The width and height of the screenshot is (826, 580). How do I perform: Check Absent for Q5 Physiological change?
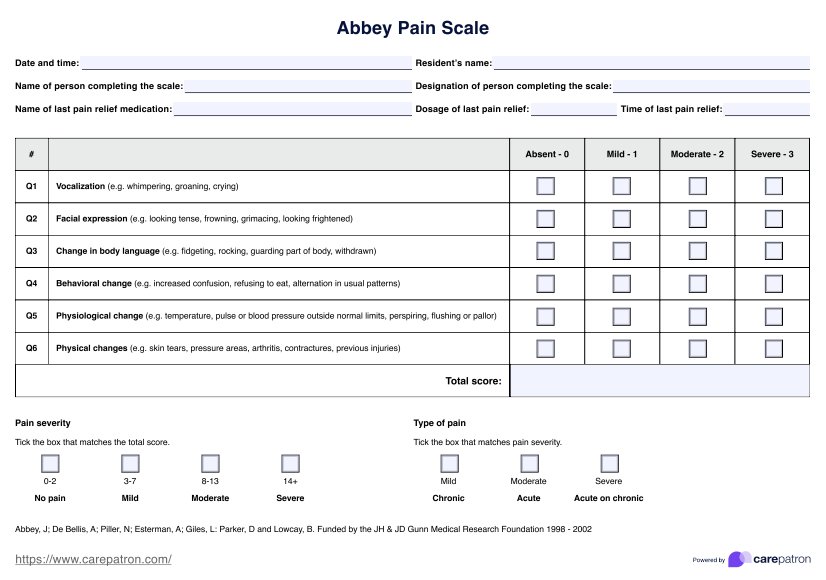coord(545,316)
